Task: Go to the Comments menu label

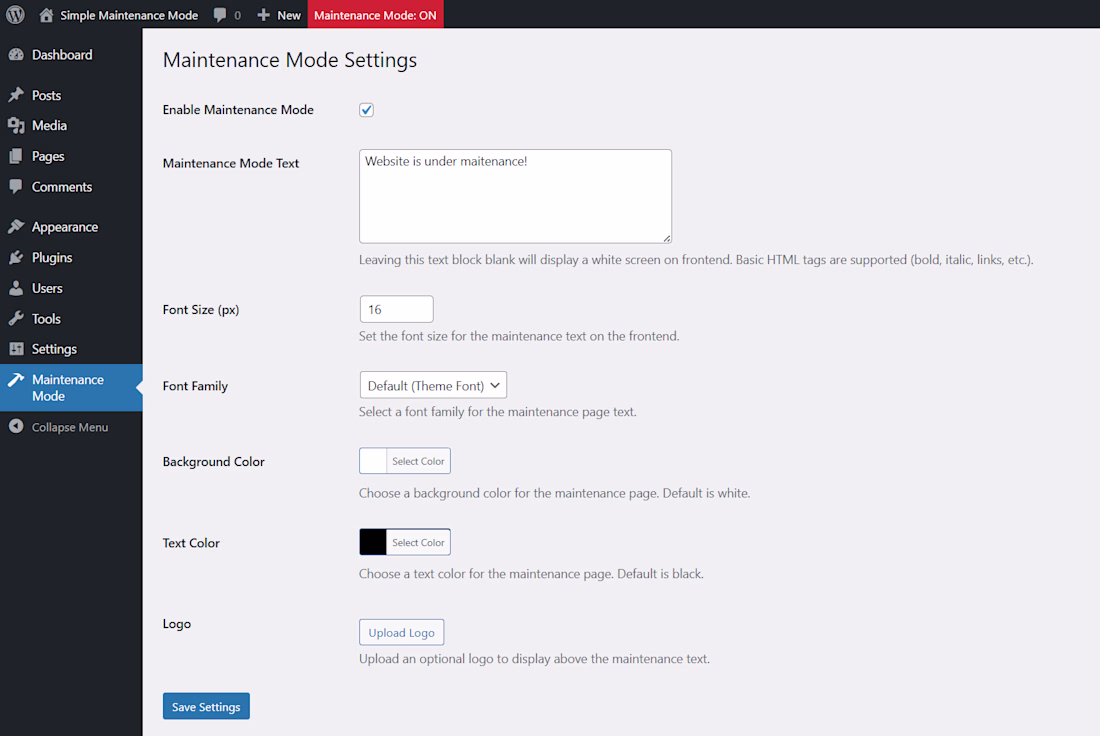Action: (62, 187)
